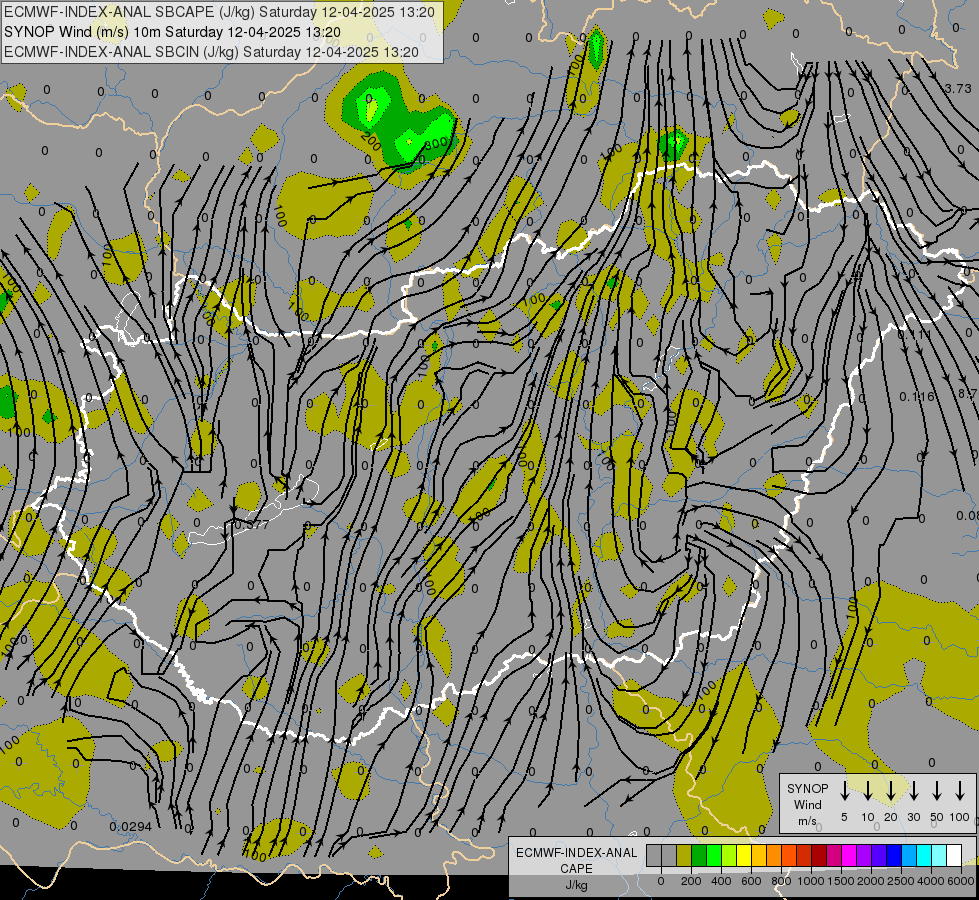The width and height of the screenshot is (979, 900).
Task: Click the 50 m/s wind arrow in legend
Action: 937,791
